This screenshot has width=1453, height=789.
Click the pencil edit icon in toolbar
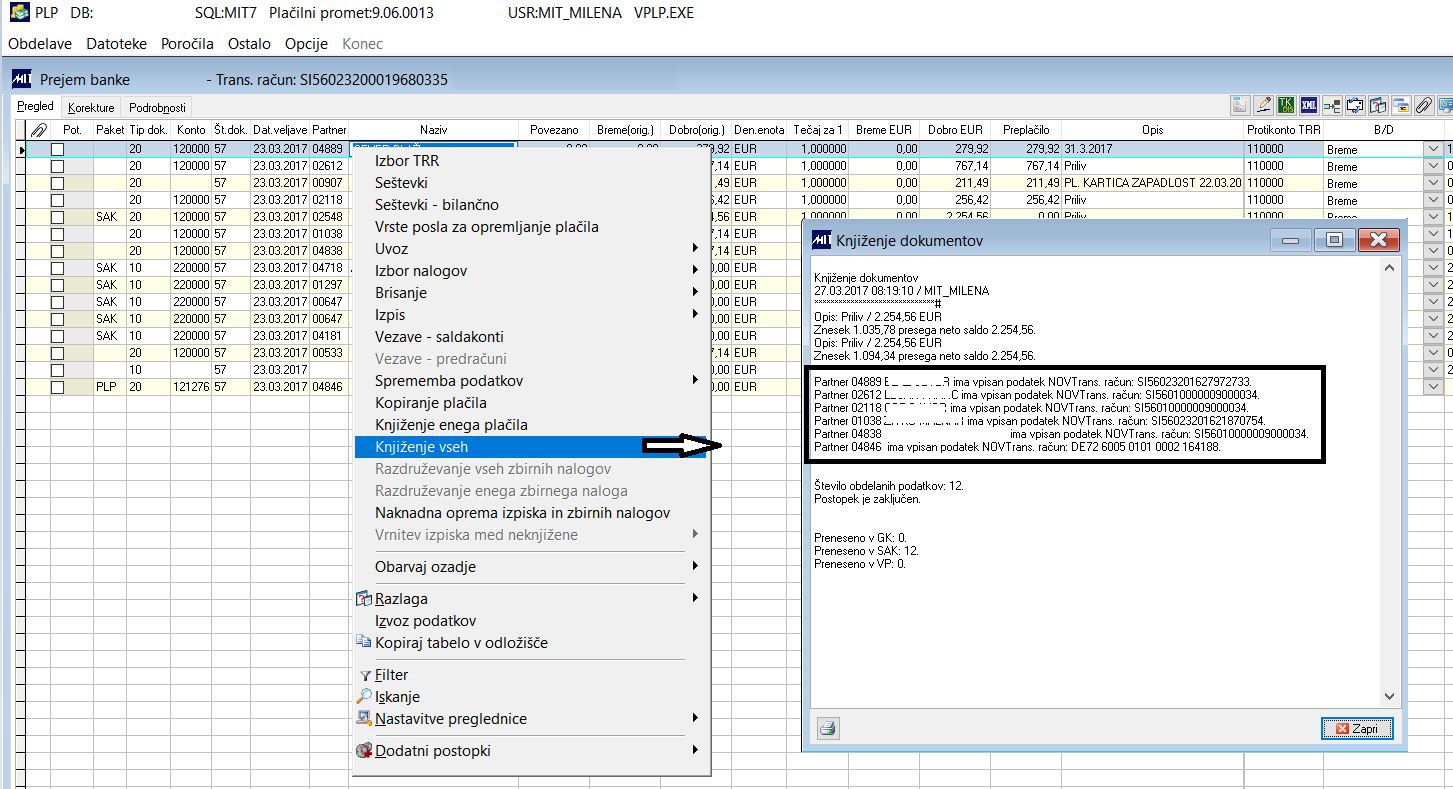tap(1263, 105)
